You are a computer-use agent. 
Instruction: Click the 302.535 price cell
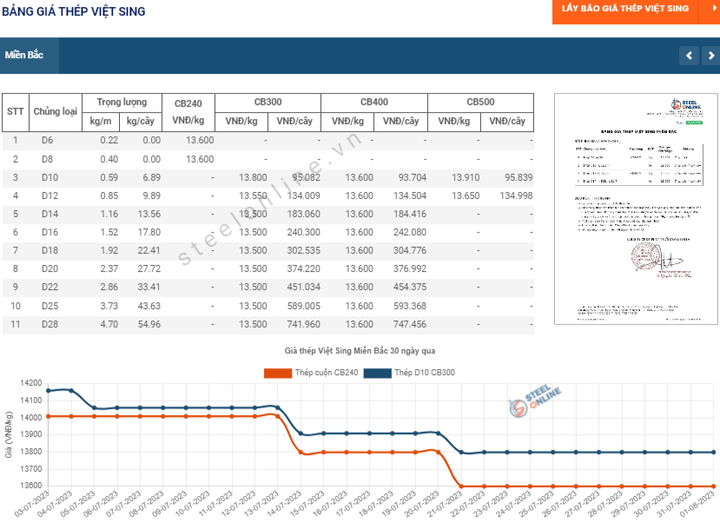coord(304,251)
